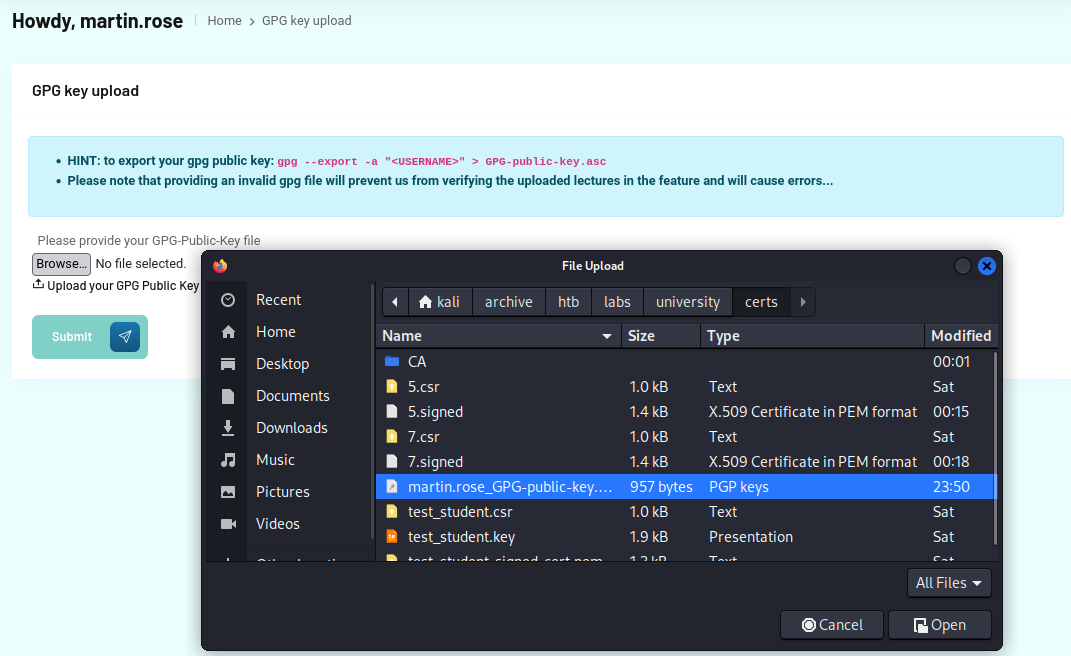Click the Firefox logo in dialog title bar
This screenshot has height=656, width=1071.
pyautogui.click(x=220, y=266)
